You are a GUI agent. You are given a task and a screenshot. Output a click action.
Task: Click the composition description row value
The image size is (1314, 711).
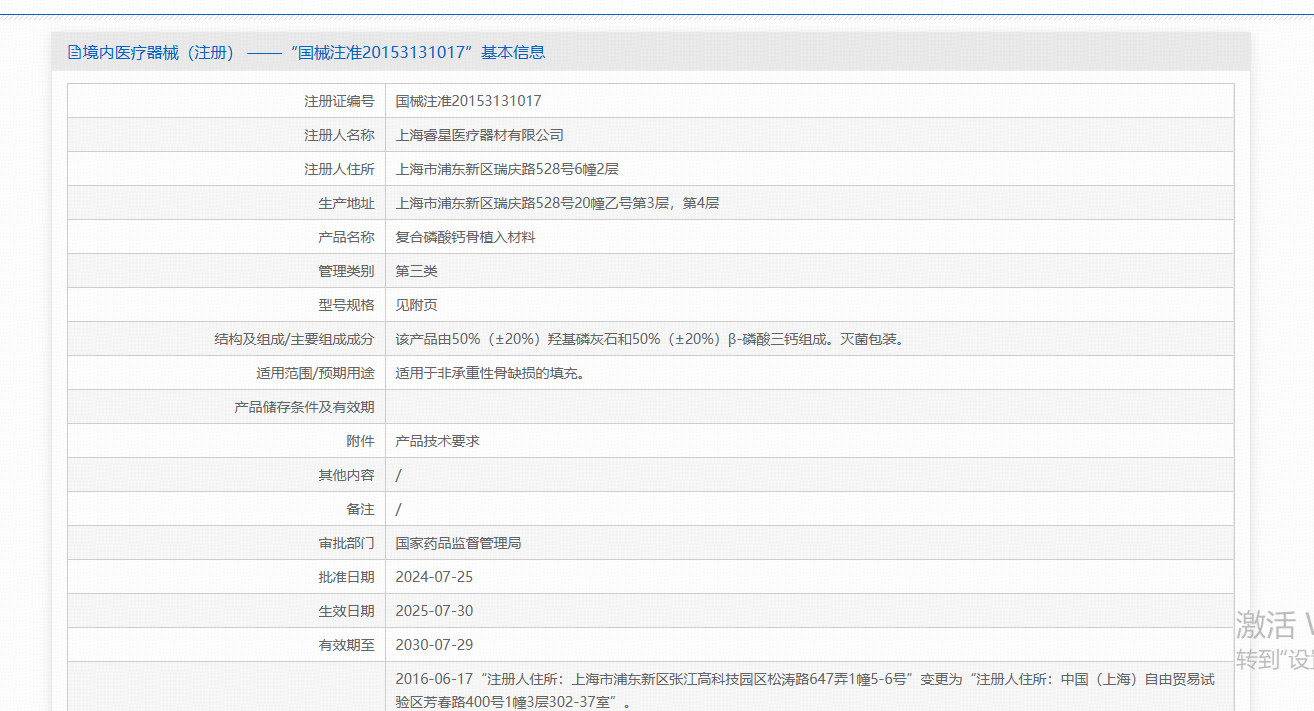tap(650, 338)
